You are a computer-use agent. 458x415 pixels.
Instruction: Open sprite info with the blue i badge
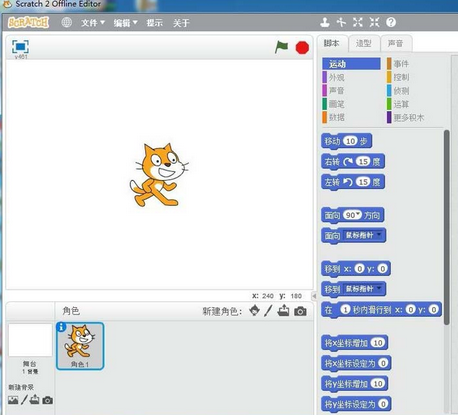[61, 327]
